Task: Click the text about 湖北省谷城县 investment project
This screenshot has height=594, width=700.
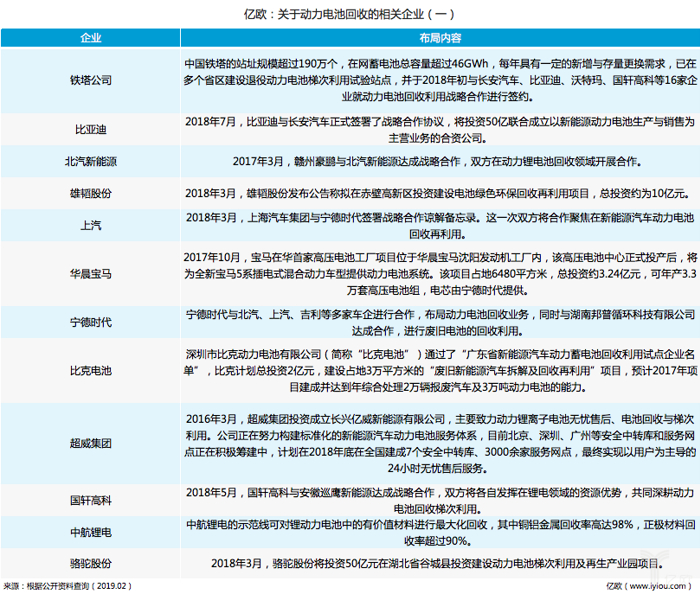Action: click(438, 564)
